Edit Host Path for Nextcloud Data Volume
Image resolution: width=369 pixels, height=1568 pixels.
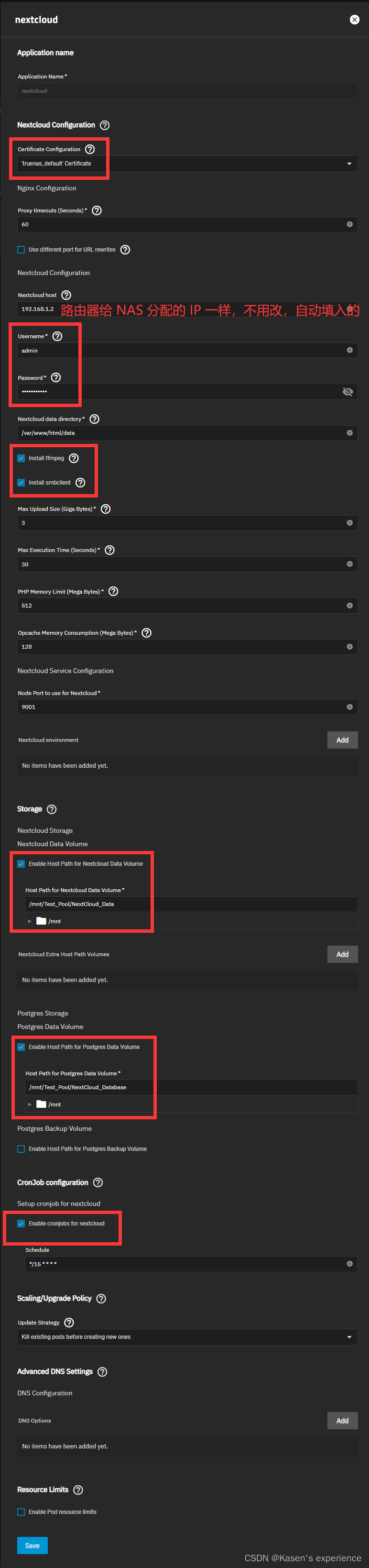(191, 904)
